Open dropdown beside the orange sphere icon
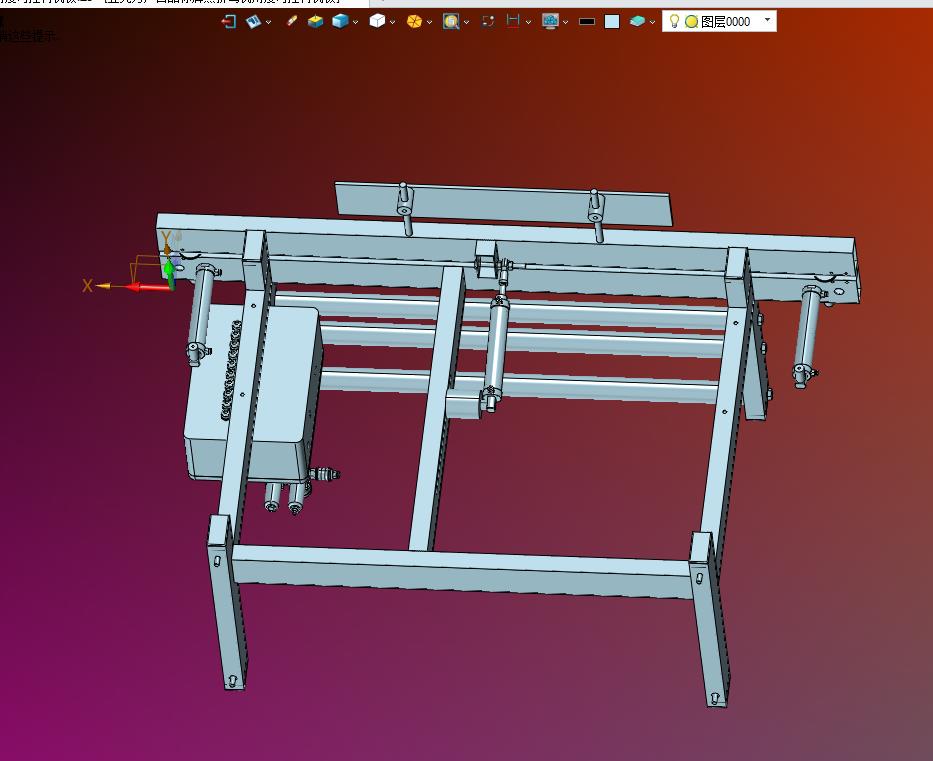This screenshot has height=761, width=933. (x=429, y=23)
